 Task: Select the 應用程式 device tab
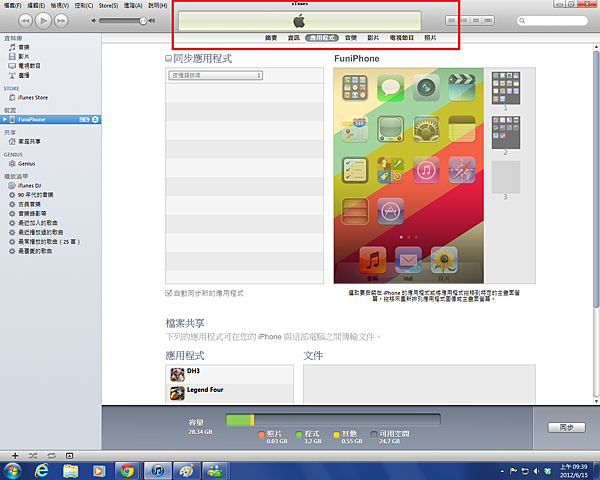(322, 38)
